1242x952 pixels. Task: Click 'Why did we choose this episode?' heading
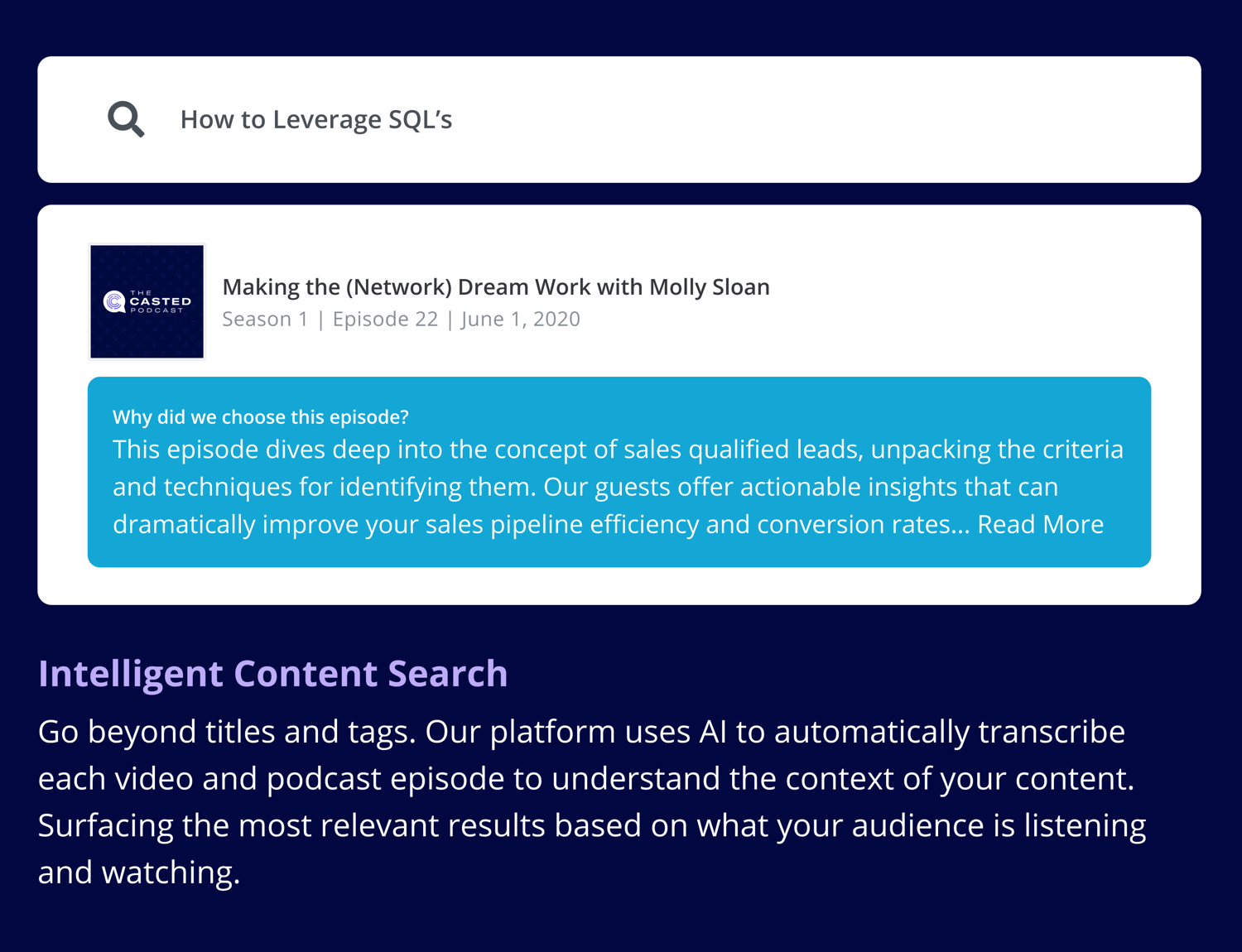tap(261, 417)
